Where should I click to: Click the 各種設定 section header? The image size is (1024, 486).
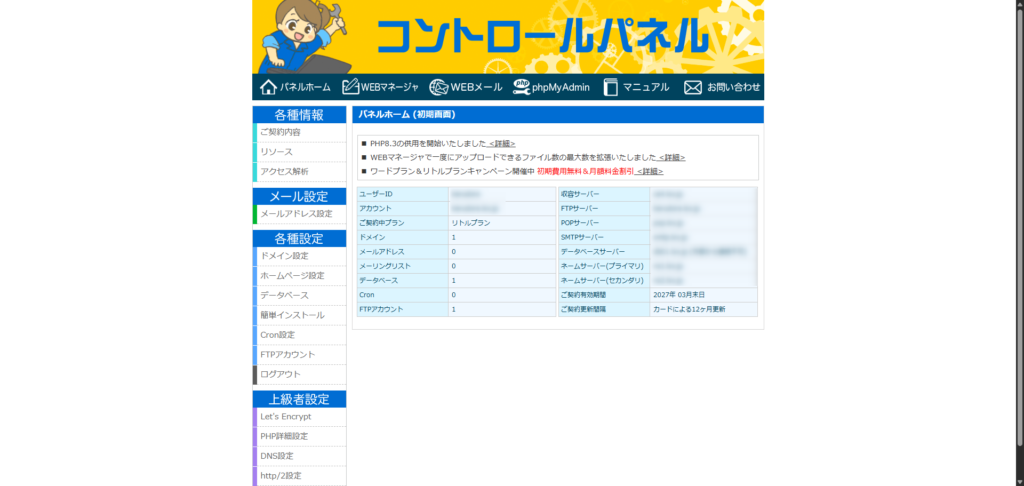pyautogui.click(x=299, y=238)
